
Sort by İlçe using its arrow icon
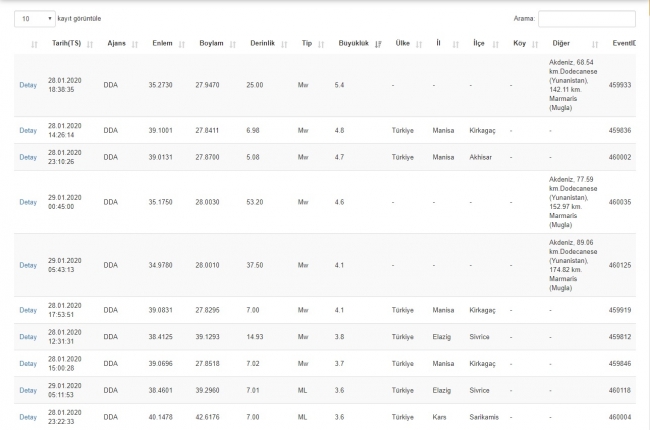[495, 44]
